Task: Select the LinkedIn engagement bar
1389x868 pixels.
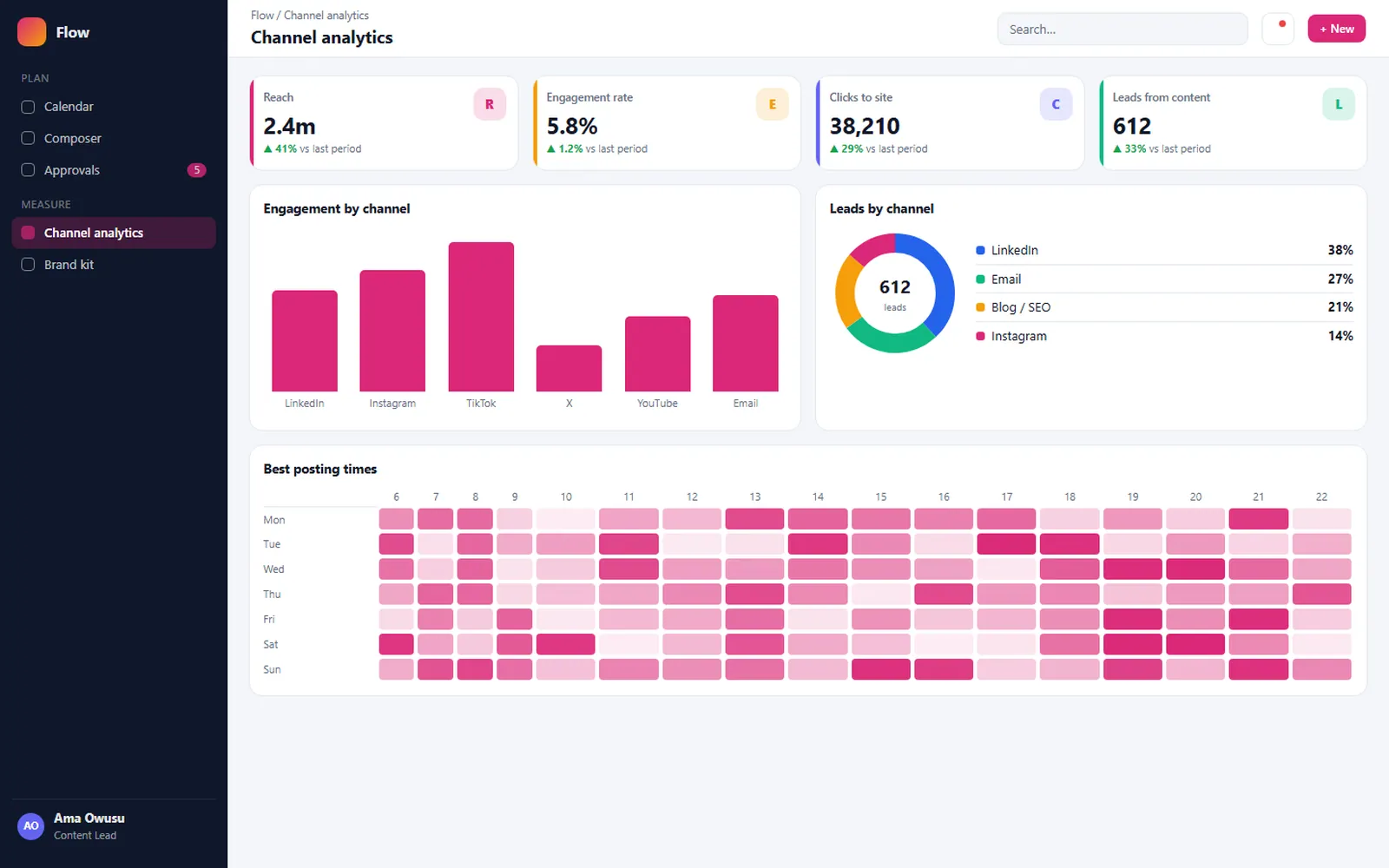Action: coord(305,341)
